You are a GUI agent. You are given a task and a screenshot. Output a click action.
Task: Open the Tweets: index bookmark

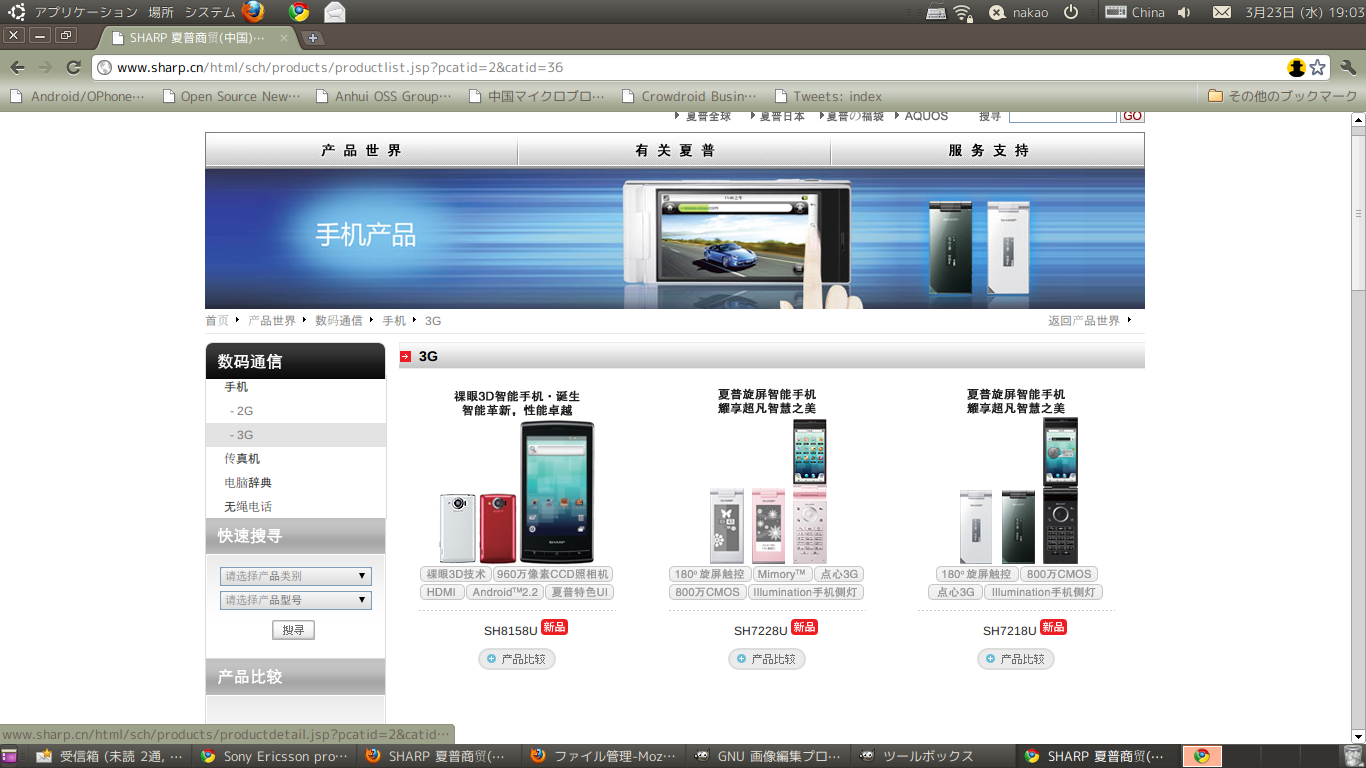pos(827,96)
